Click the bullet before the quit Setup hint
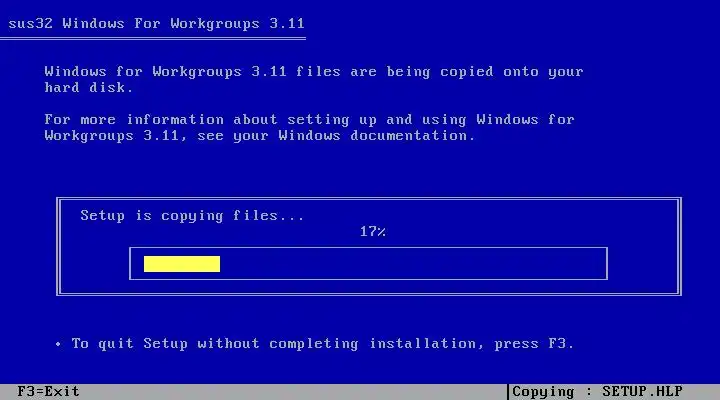 tap(58, 344)
